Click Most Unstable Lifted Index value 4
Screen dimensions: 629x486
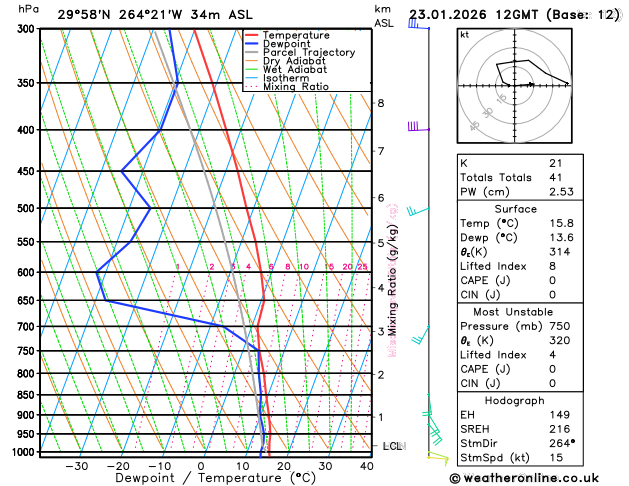(x=552, y=355)
